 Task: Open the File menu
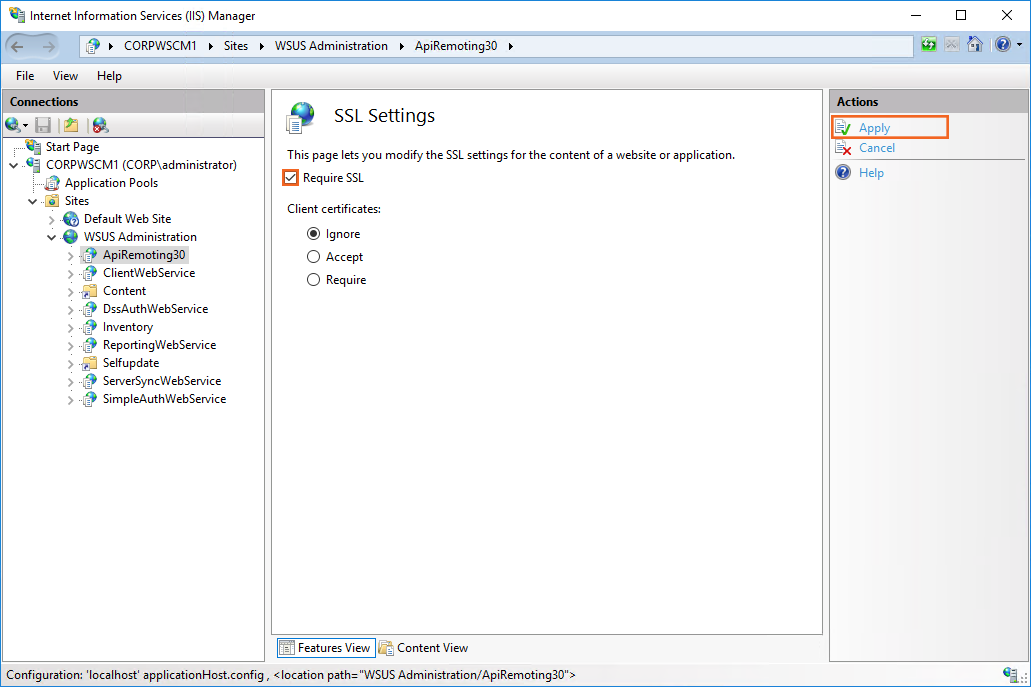click(x=25, y=76)
